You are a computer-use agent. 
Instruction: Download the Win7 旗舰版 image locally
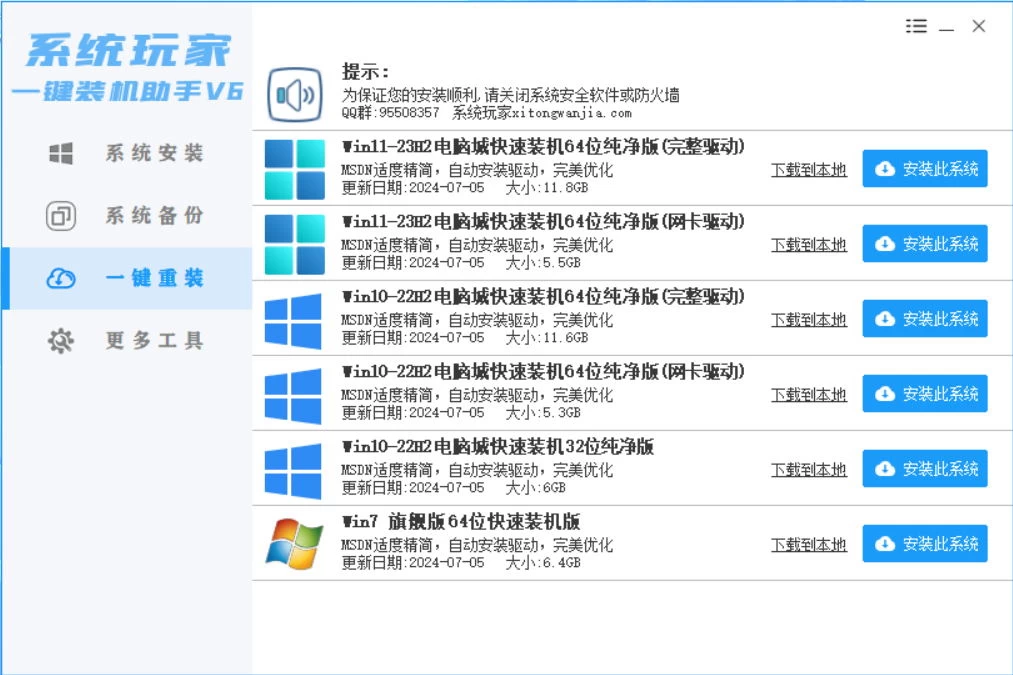pyautogui.click(x=810, y=544)
